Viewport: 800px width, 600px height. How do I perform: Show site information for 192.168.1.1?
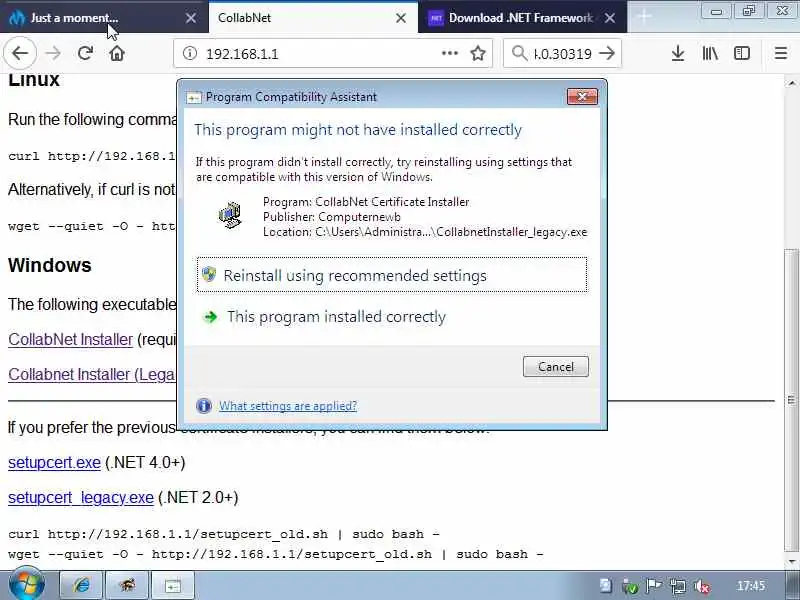point(190,53)
